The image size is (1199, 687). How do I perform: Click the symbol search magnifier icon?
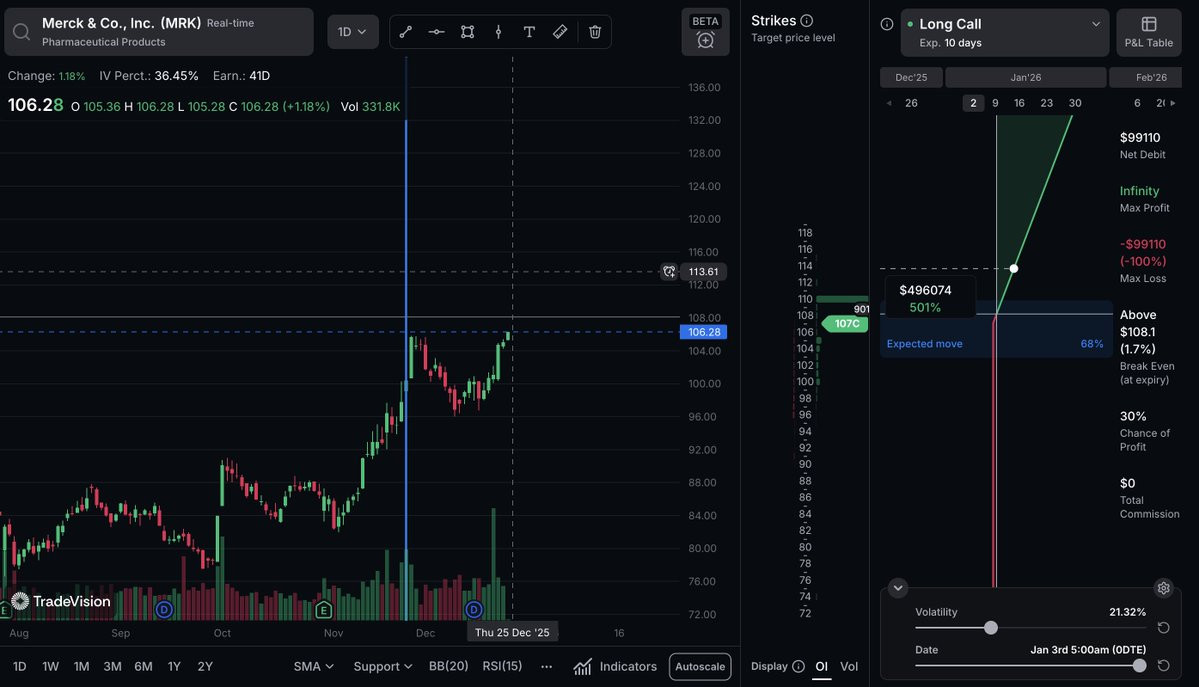tap(21, 31)
